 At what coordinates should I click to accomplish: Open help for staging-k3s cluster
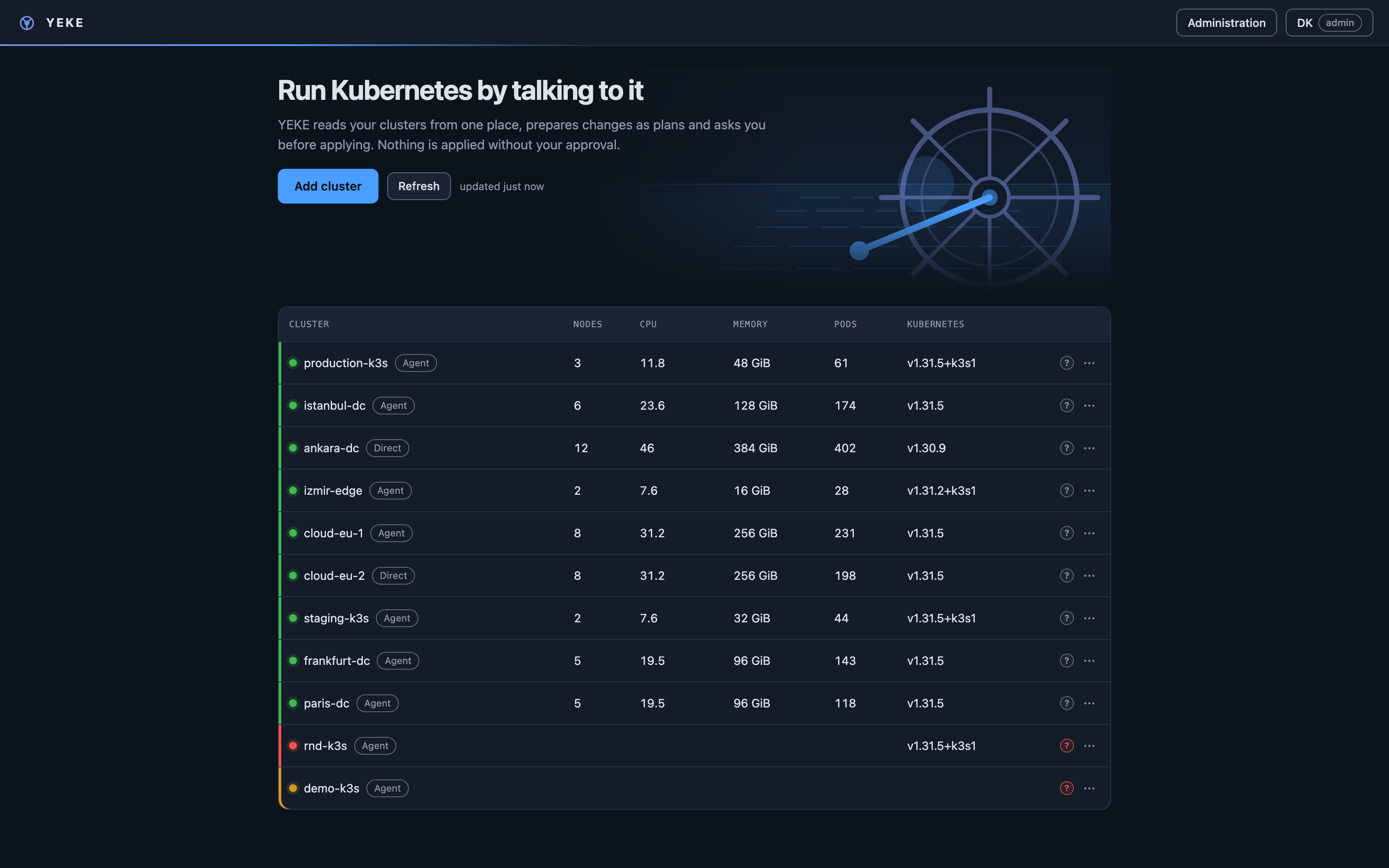tap(1066, 618)
